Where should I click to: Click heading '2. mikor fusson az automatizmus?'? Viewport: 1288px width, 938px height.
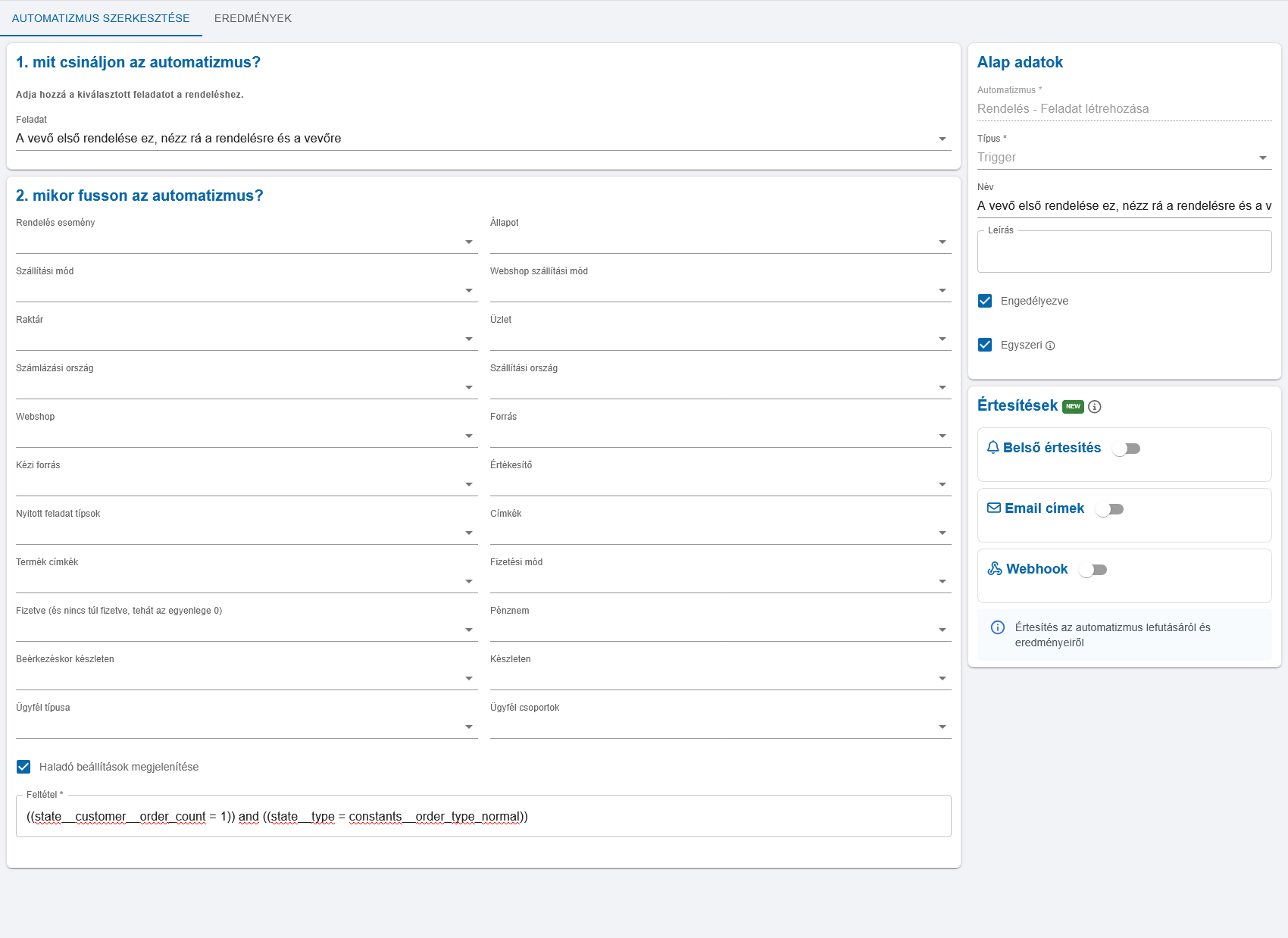click(139, 195)
